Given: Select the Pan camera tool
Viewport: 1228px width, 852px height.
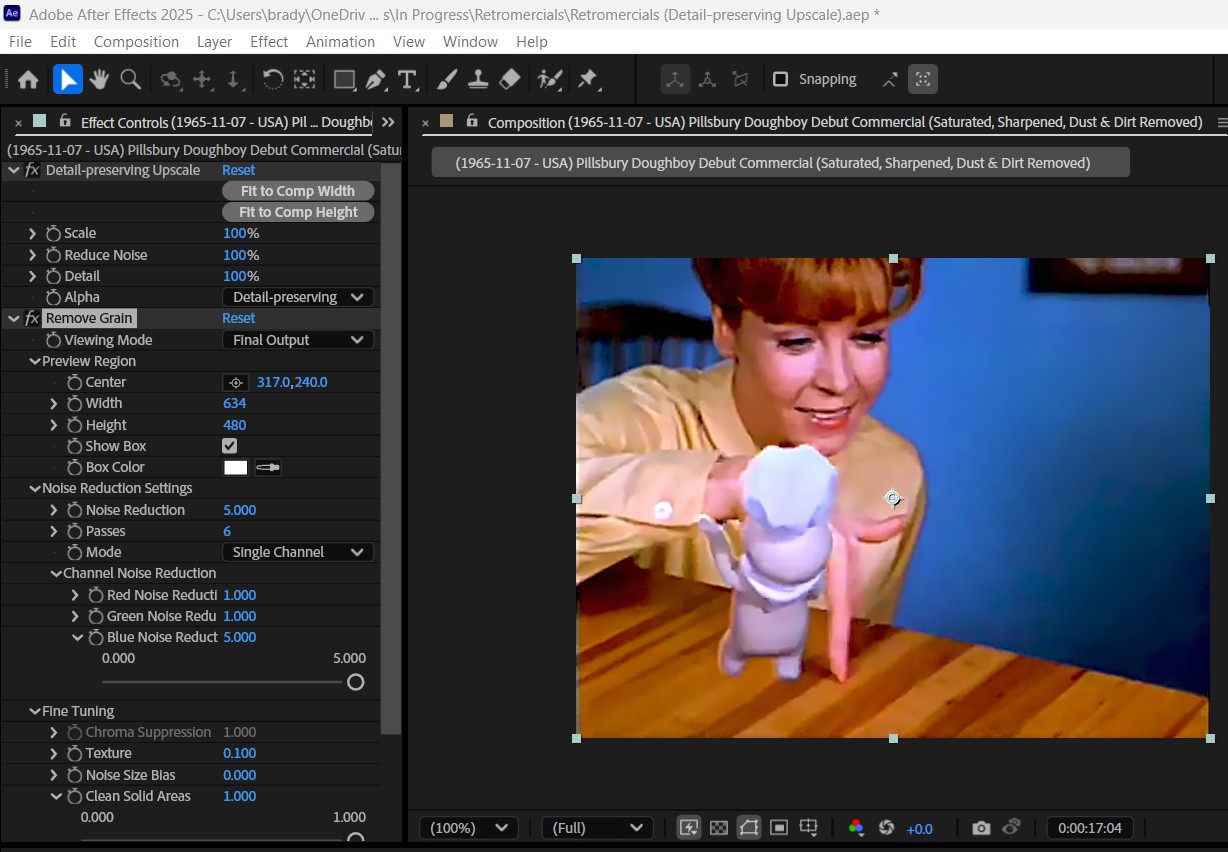Looking at the screenshot, I should [x=203, y=79].
